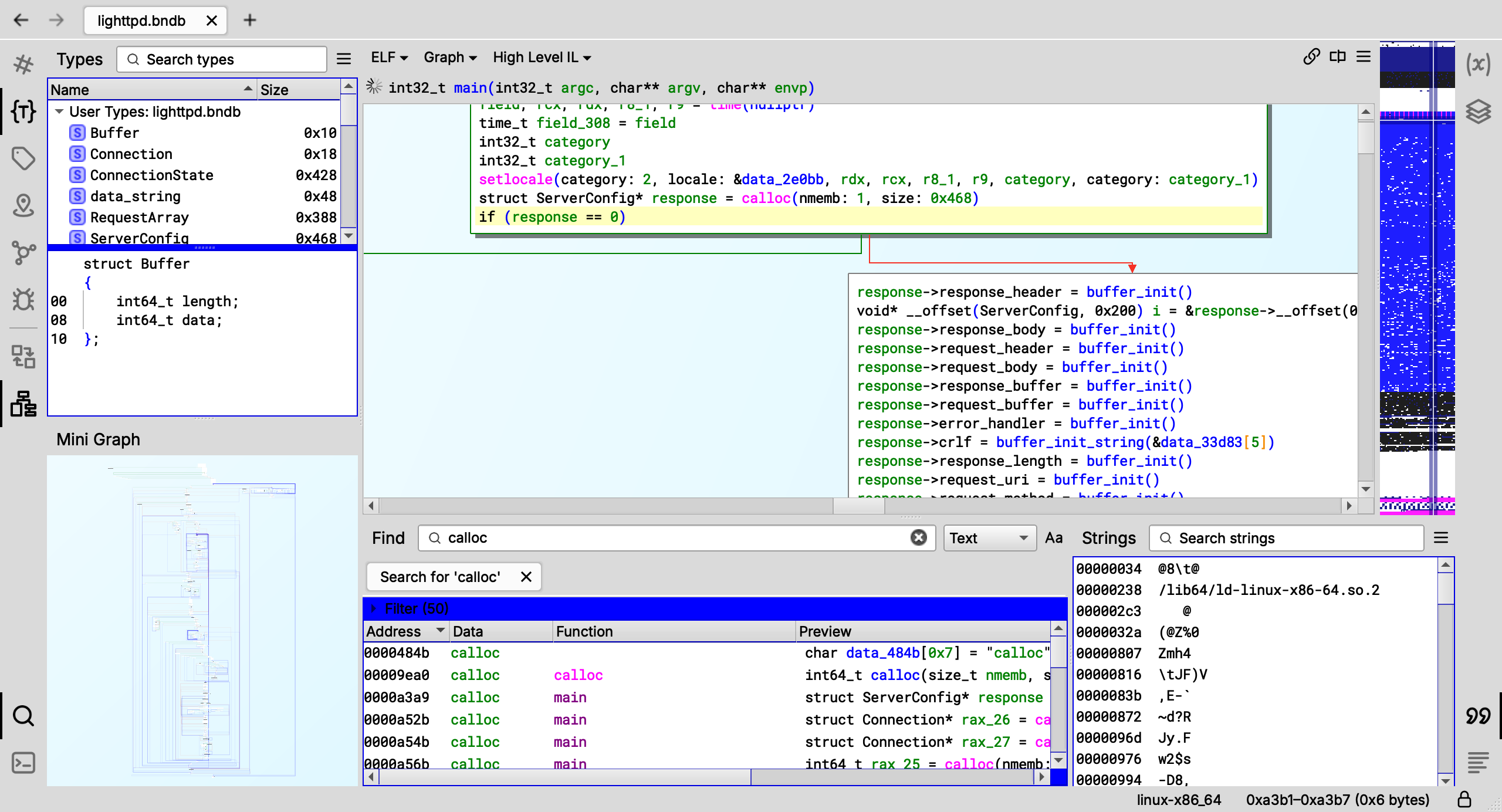Open the variables (x) sidebar icon

pos(1478,65)
